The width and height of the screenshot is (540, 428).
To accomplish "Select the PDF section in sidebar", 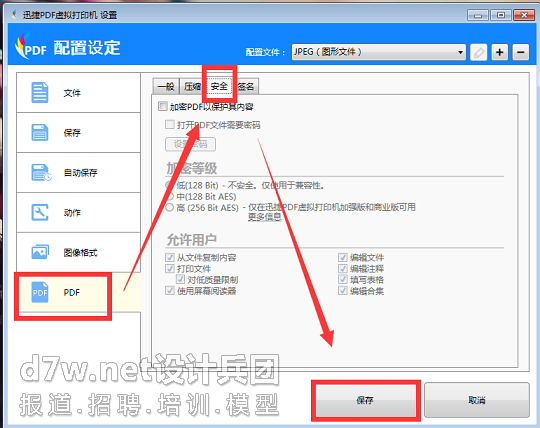I will point(79,292).
